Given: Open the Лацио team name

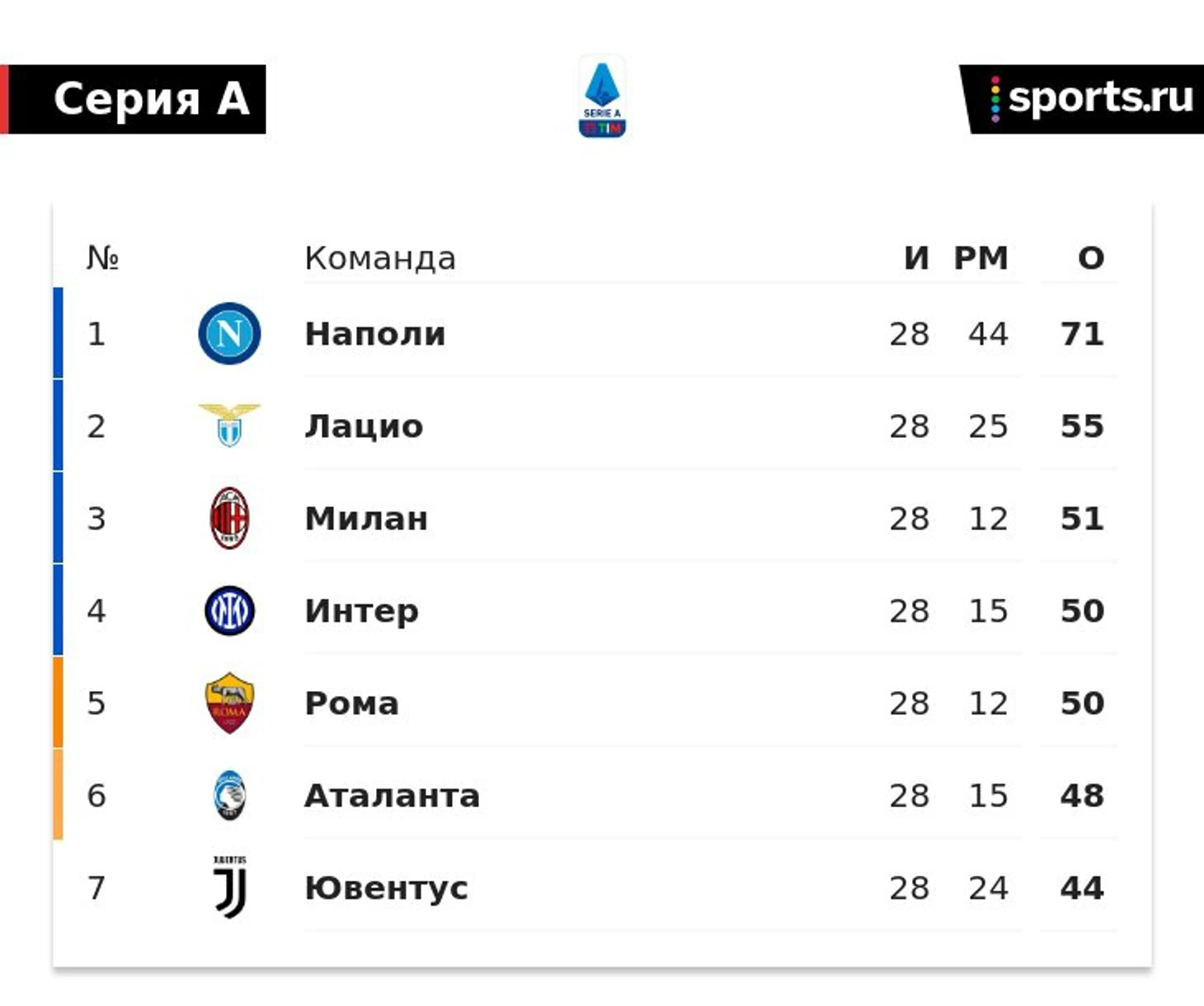Looking at the screenshot, I should coord(364,426).
